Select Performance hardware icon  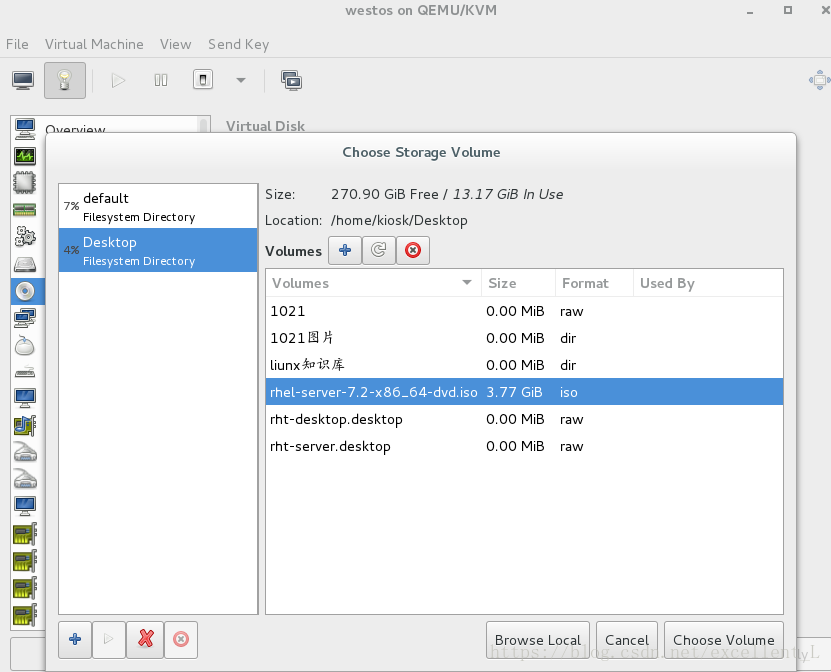pyautogui.click(x=25, y=156)
